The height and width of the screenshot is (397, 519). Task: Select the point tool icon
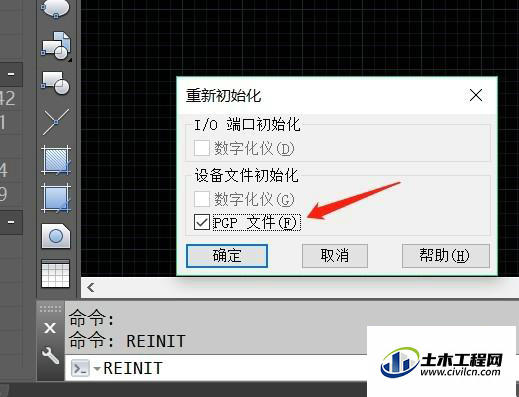pos(56,122)
